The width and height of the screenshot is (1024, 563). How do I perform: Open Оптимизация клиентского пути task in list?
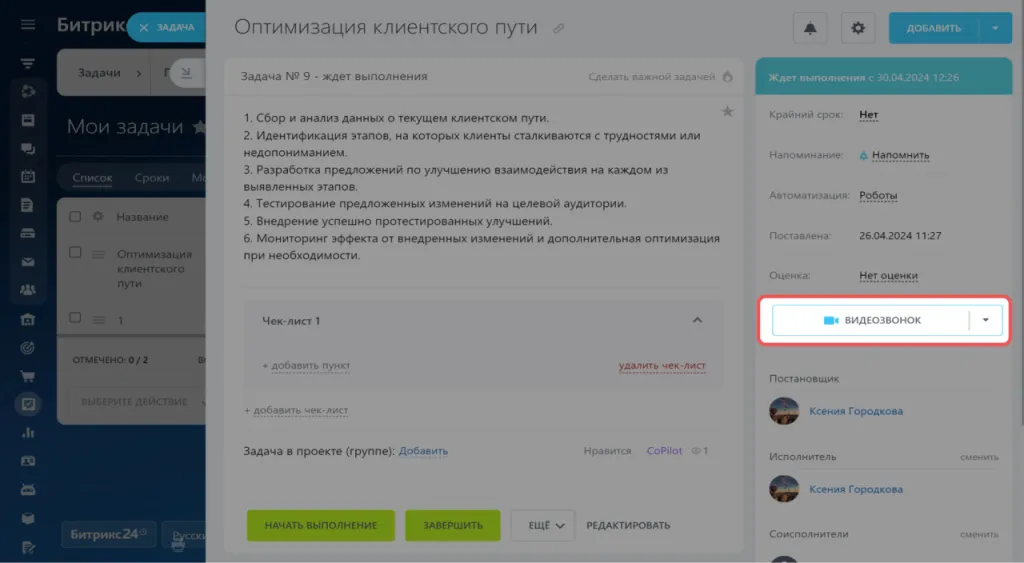click(154, 268)
